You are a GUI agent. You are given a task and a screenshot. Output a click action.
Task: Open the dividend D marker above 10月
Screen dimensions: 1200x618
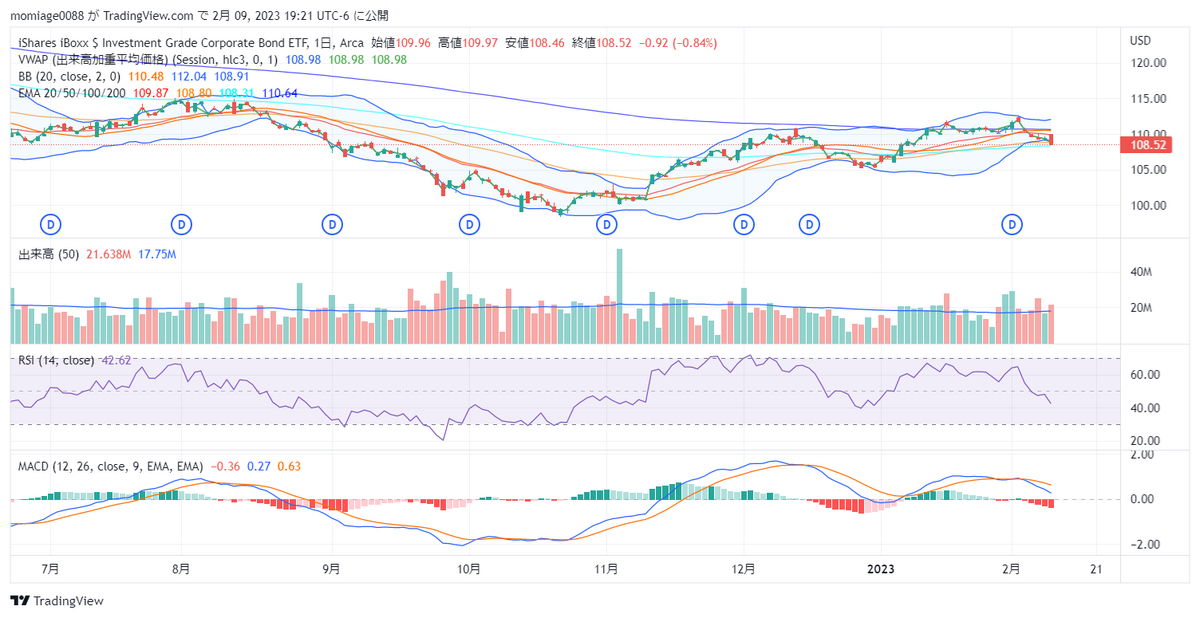coord(469,224)
